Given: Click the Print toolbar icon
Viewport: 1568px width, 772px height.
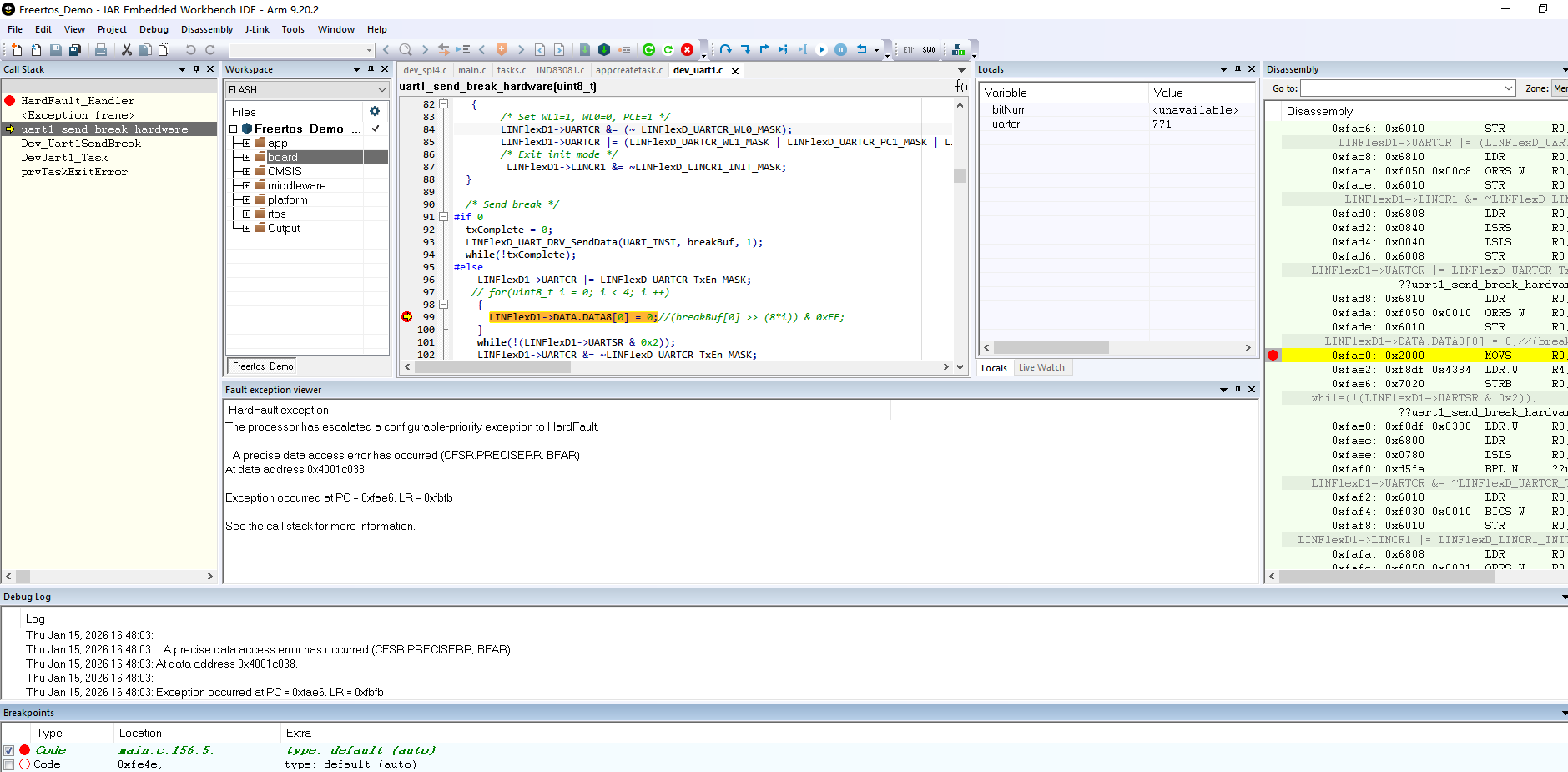Looking at the screenshot, I should (x=101, y=50).
